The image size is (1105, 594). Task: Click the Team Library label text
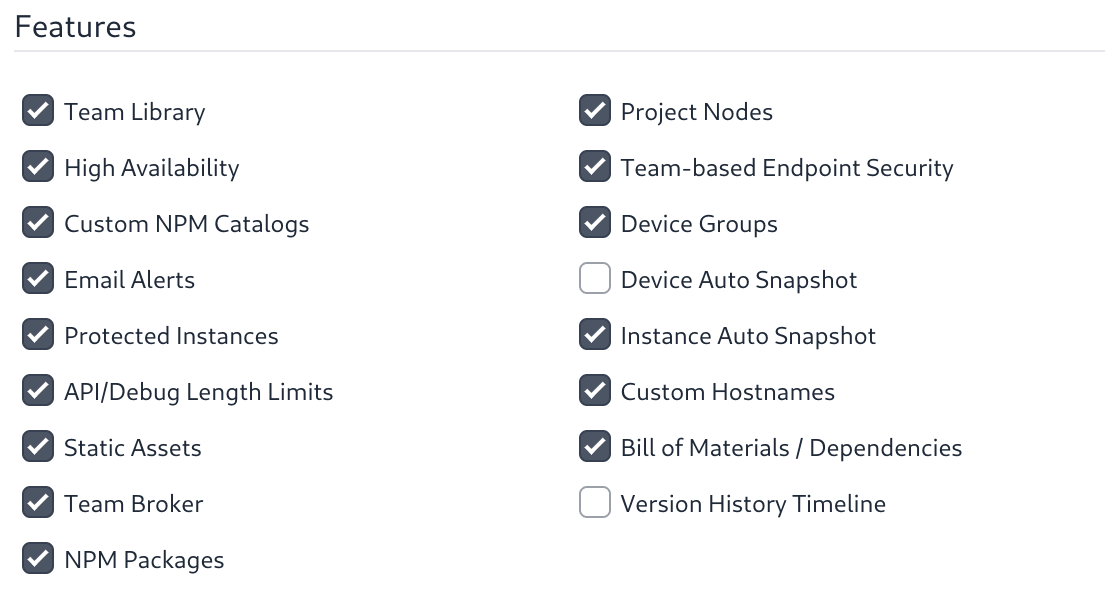click(134, 111)
